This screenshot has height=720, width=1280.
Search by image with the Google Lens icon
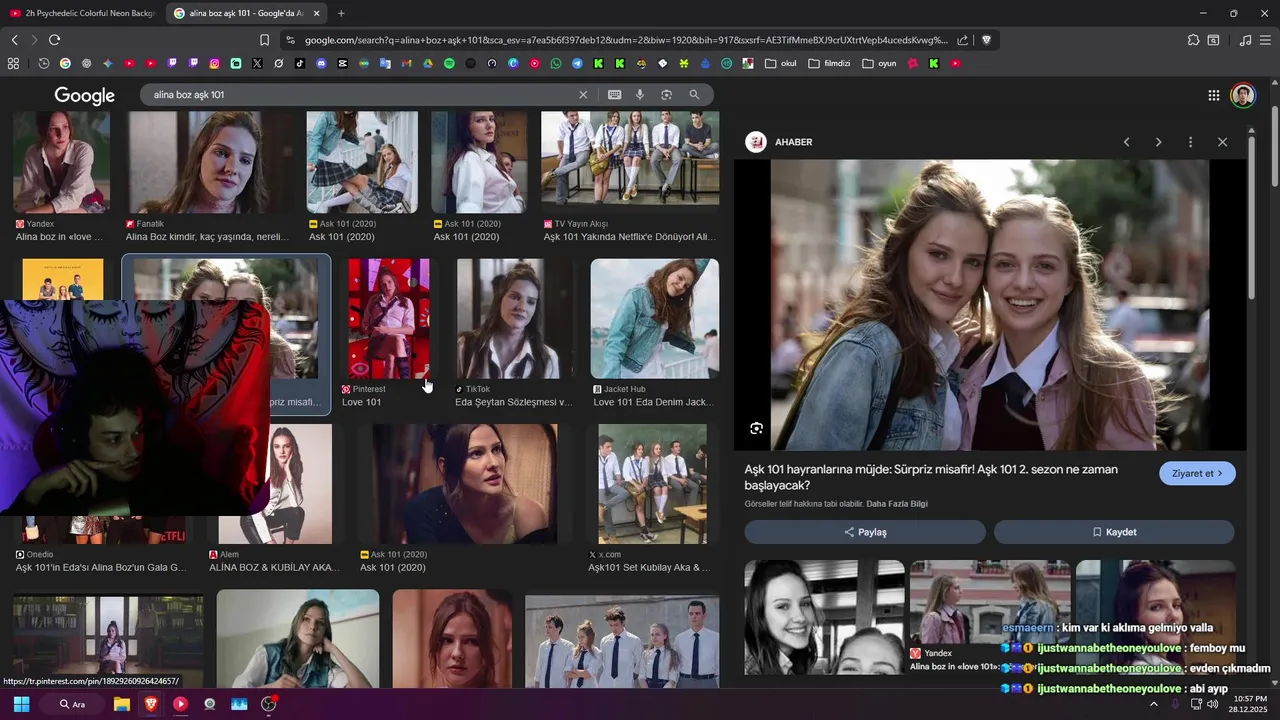[x=666, y=95]
